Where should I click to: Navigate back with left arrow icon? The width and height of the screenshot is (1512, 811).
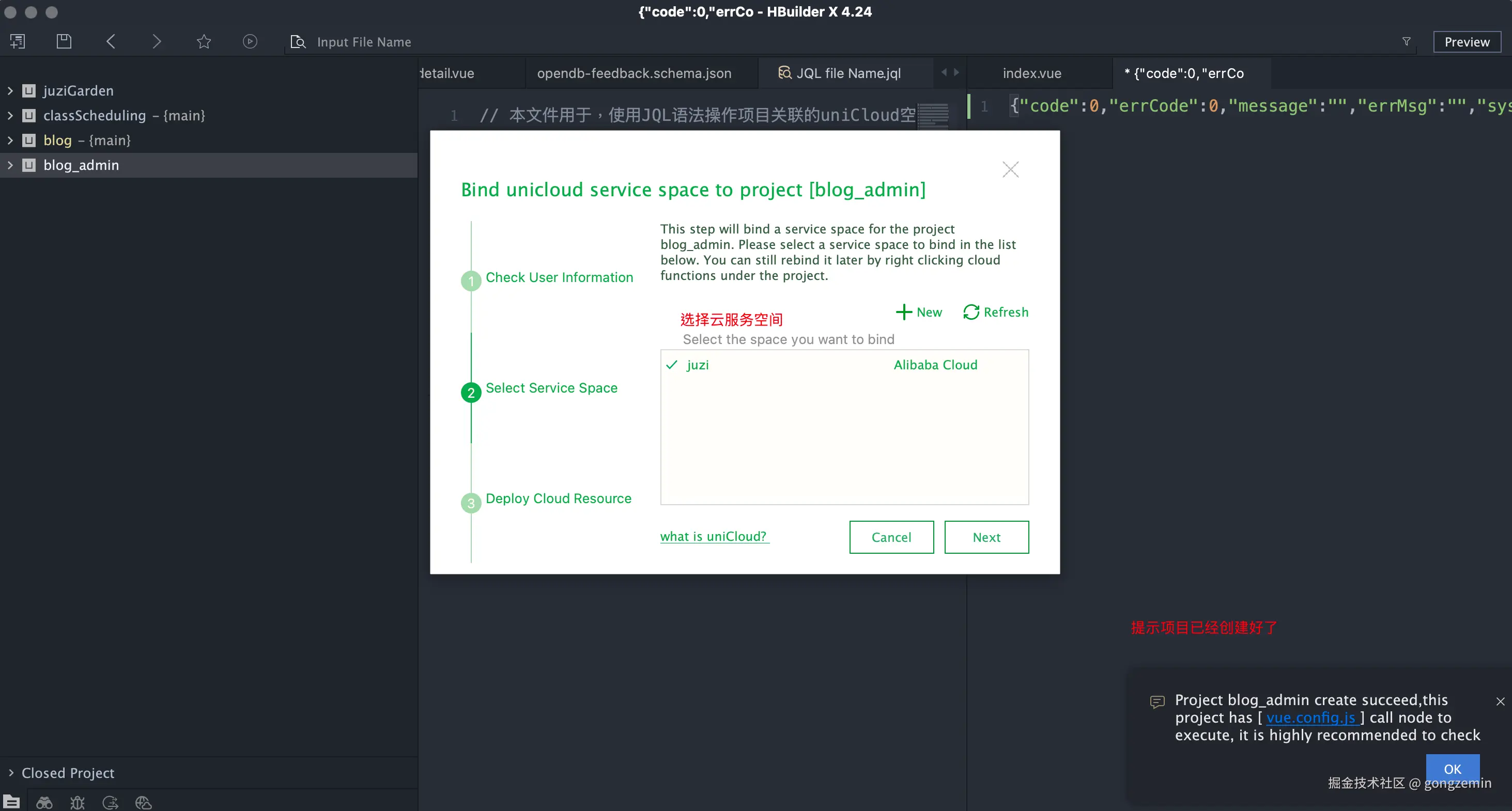tap(111, 42)
